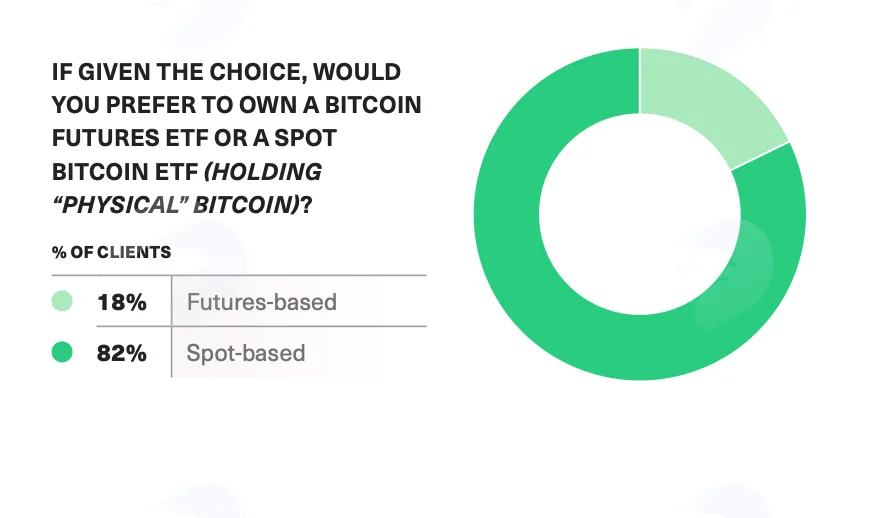Click the Futures-based legend label
Screen dimensions: 878x518
click(261, 302)
